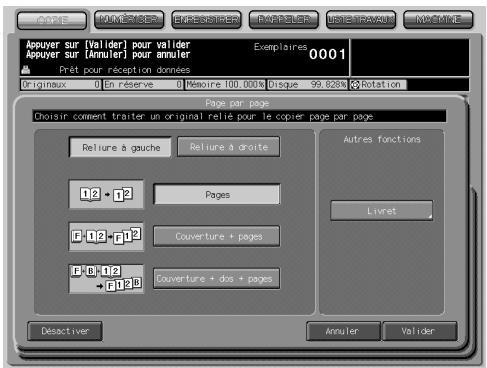
Task: Click the Exemplaires 0001 counter
Action: (x=300, y=52)
